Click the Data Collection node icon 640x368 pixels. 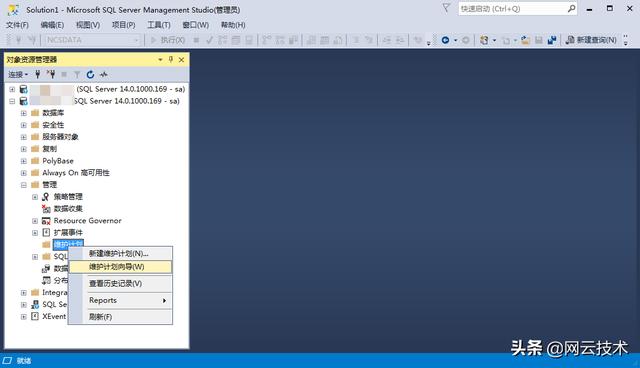point(46,209)
